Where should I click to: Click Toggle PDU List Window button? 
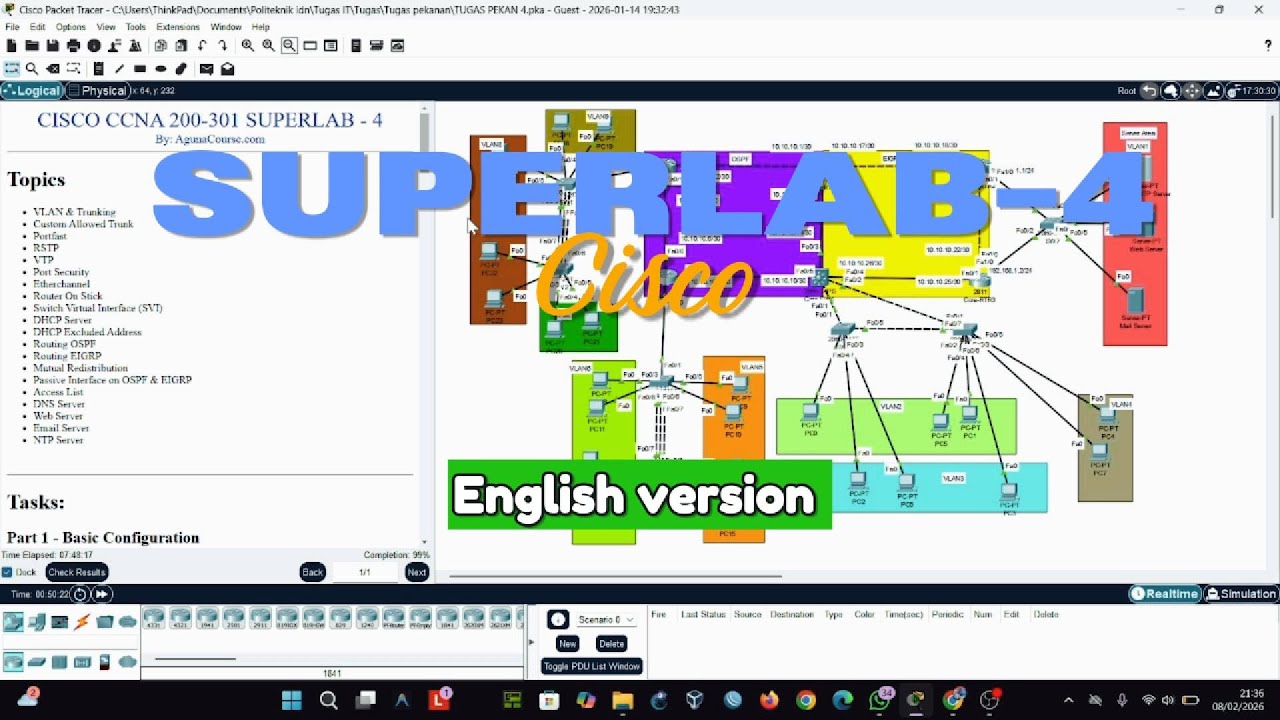point(592,666)
